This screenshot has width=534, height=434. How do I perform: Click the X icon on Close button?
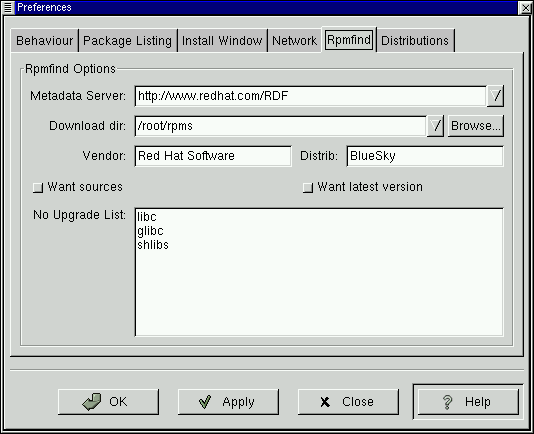pos(325,402)
